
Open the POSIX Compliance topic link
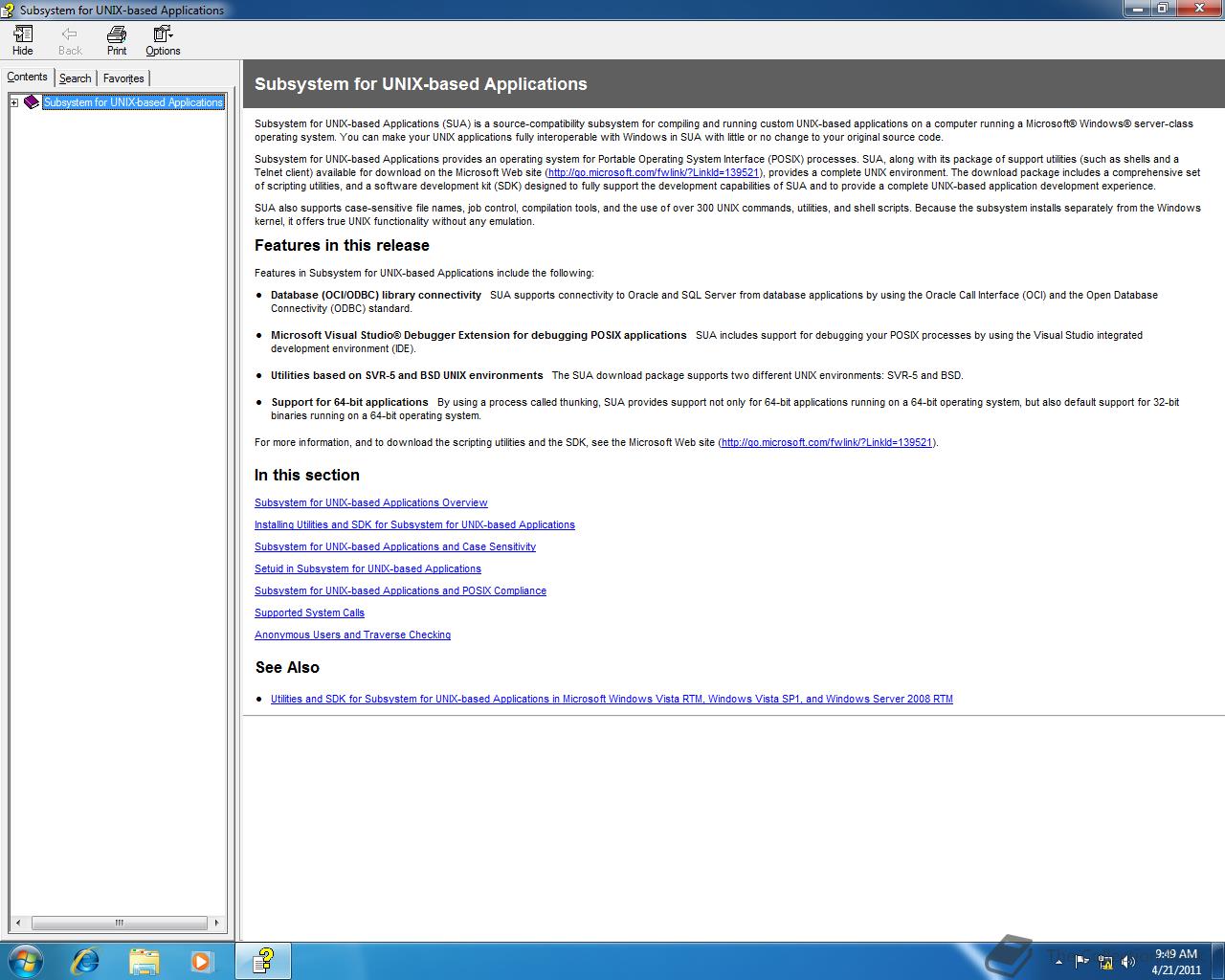(x=400, y=590)
